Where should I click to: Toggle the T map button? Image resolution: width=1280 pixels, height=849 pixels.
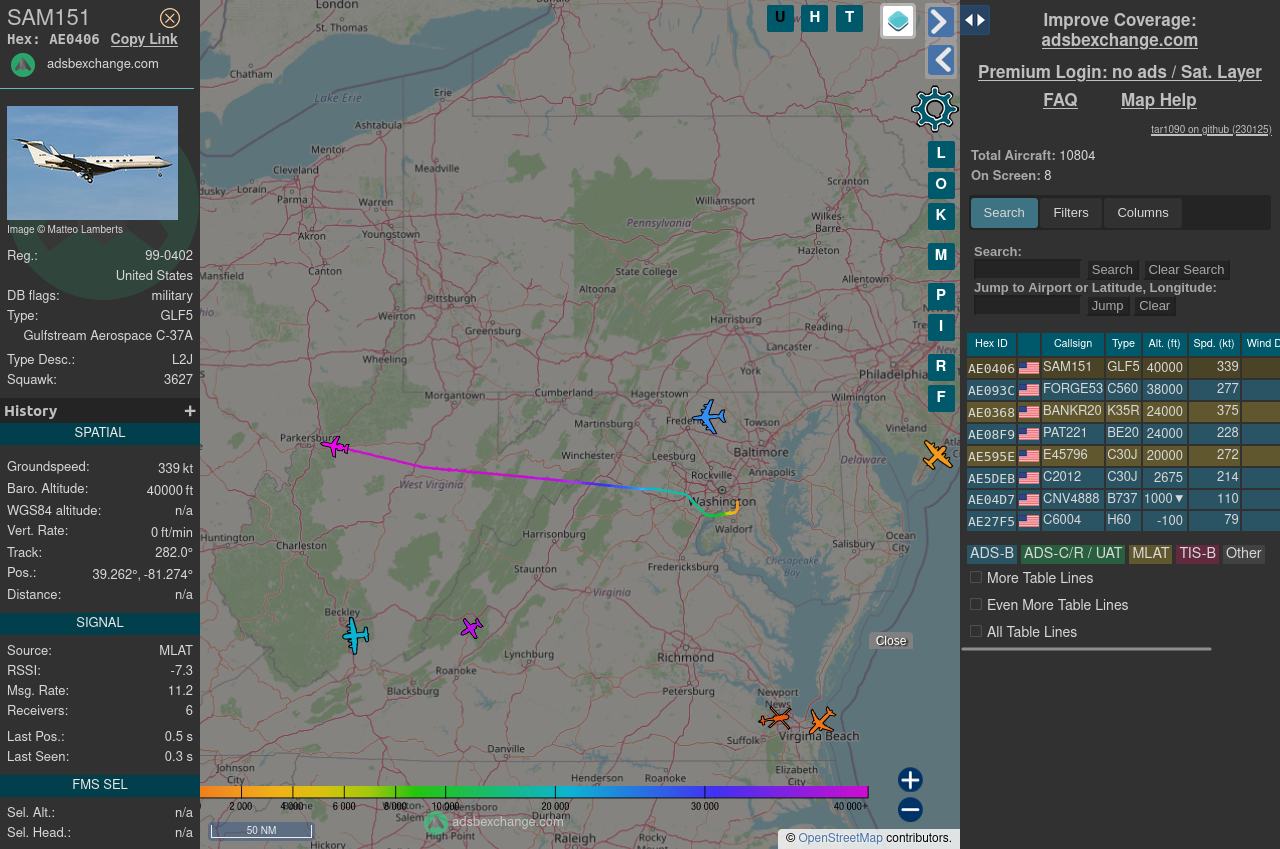[x=849, y=18]
